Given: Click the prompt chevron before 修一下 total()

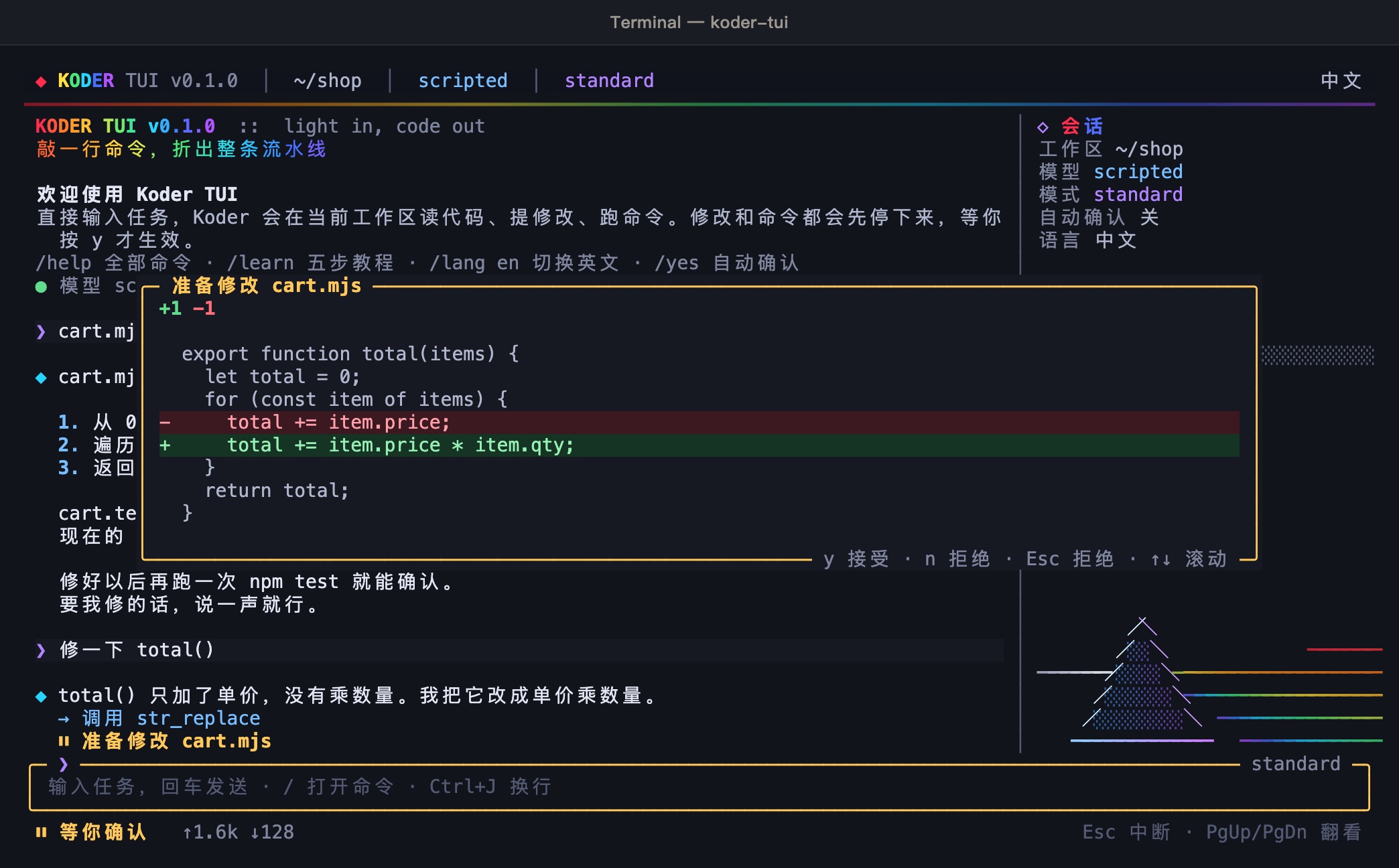Looking at the screenshot, I should (x=41, y=650).
